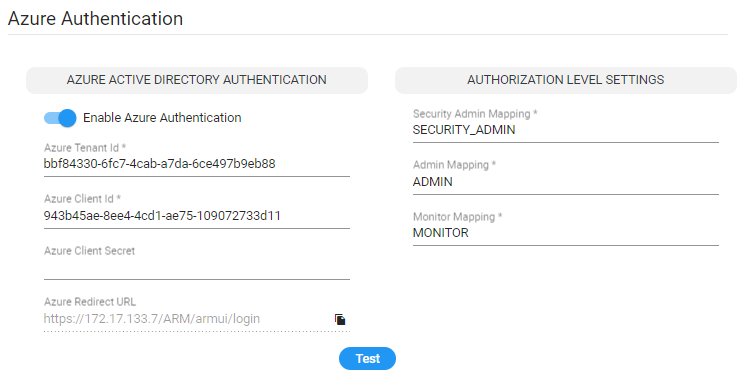Click the Enable Azure Authentication label
The width and height of the screenshot is (740, 378).
click(162, 118)
